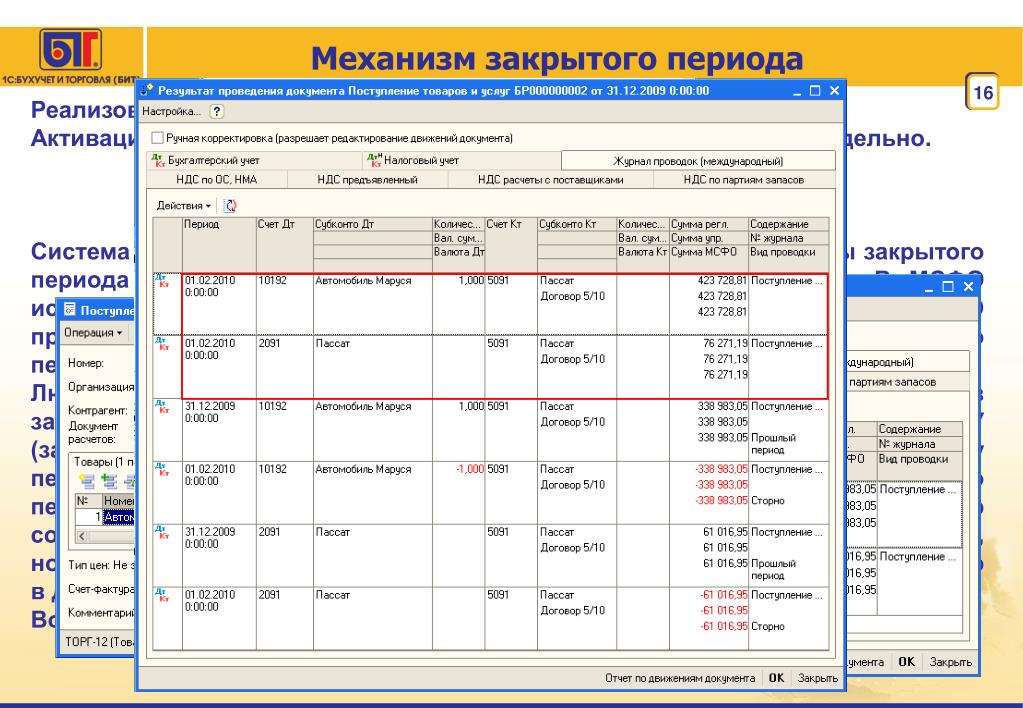Screen dimensions: 1023x708
Task: Click the document icon in the Поступление window title
Action: tap(70, 307)
